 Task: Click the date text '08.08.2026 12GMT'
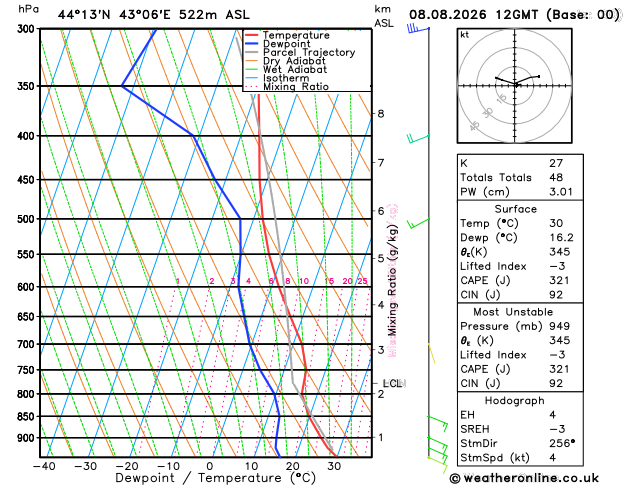coord(473,15)
